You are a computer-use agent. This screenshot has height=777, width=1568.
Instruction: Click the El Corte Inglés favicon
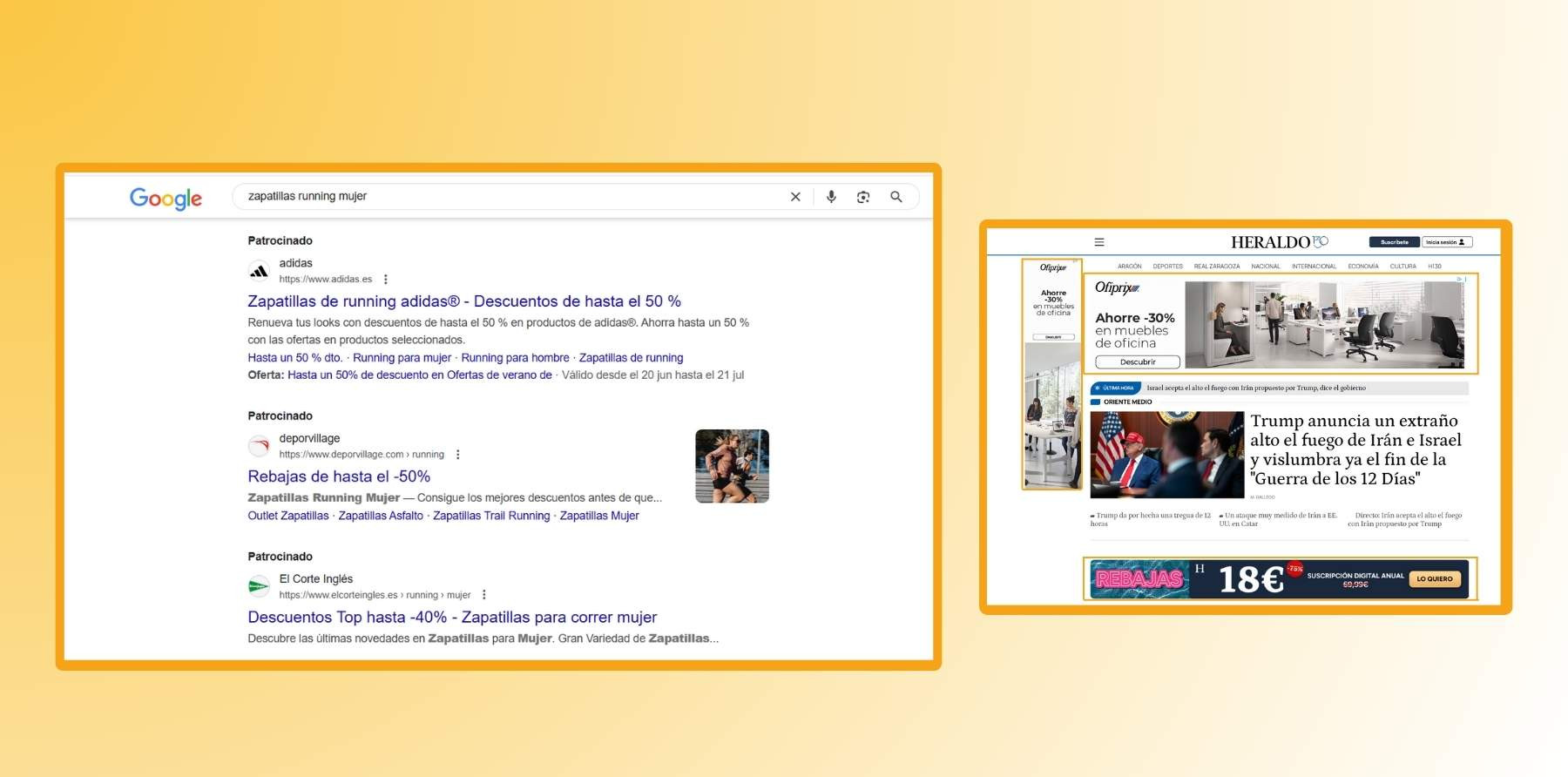(x=259, y=586)
